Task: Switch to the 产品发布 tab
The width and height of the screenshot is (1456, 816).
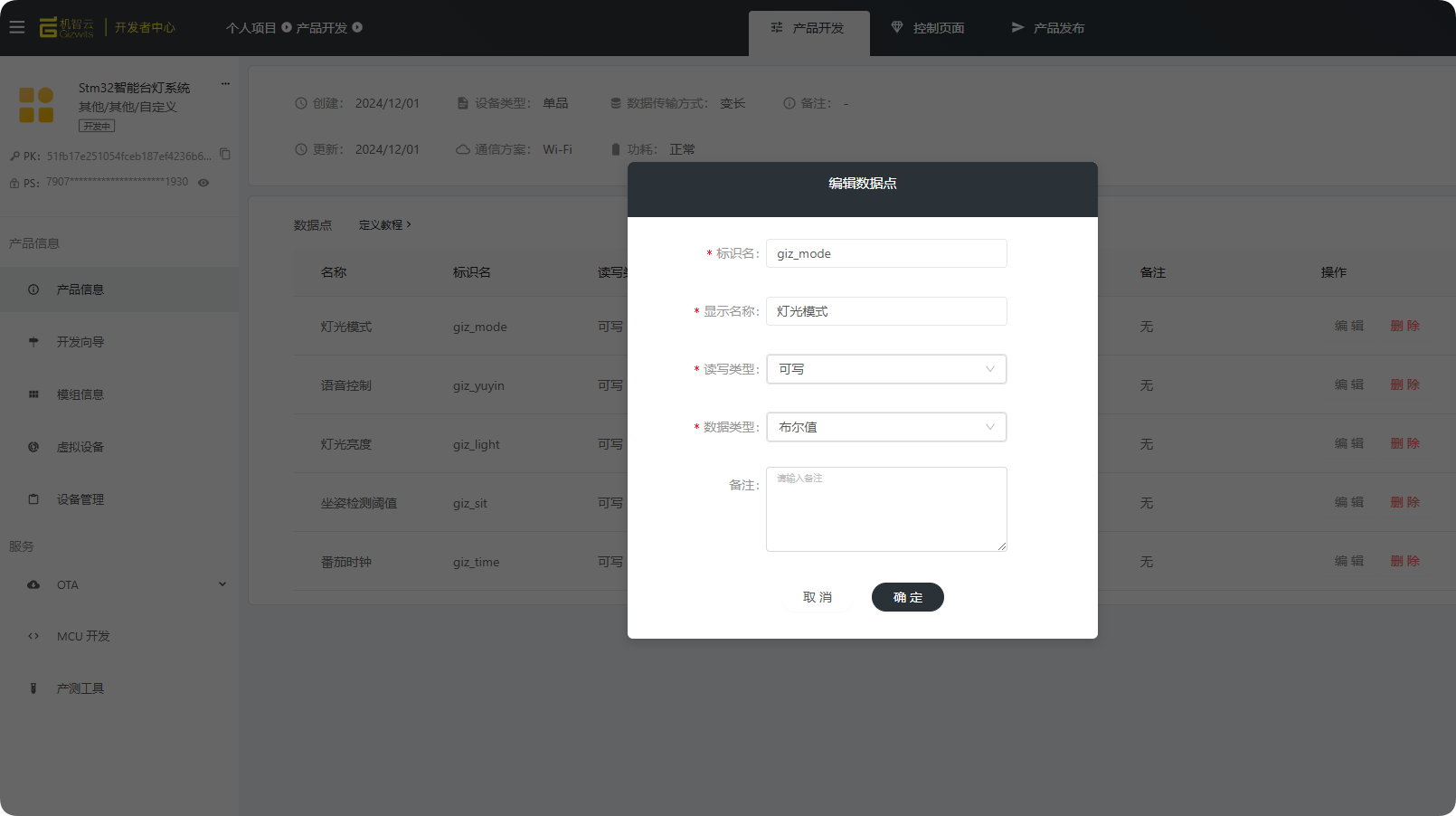Action: (1047, 28)
